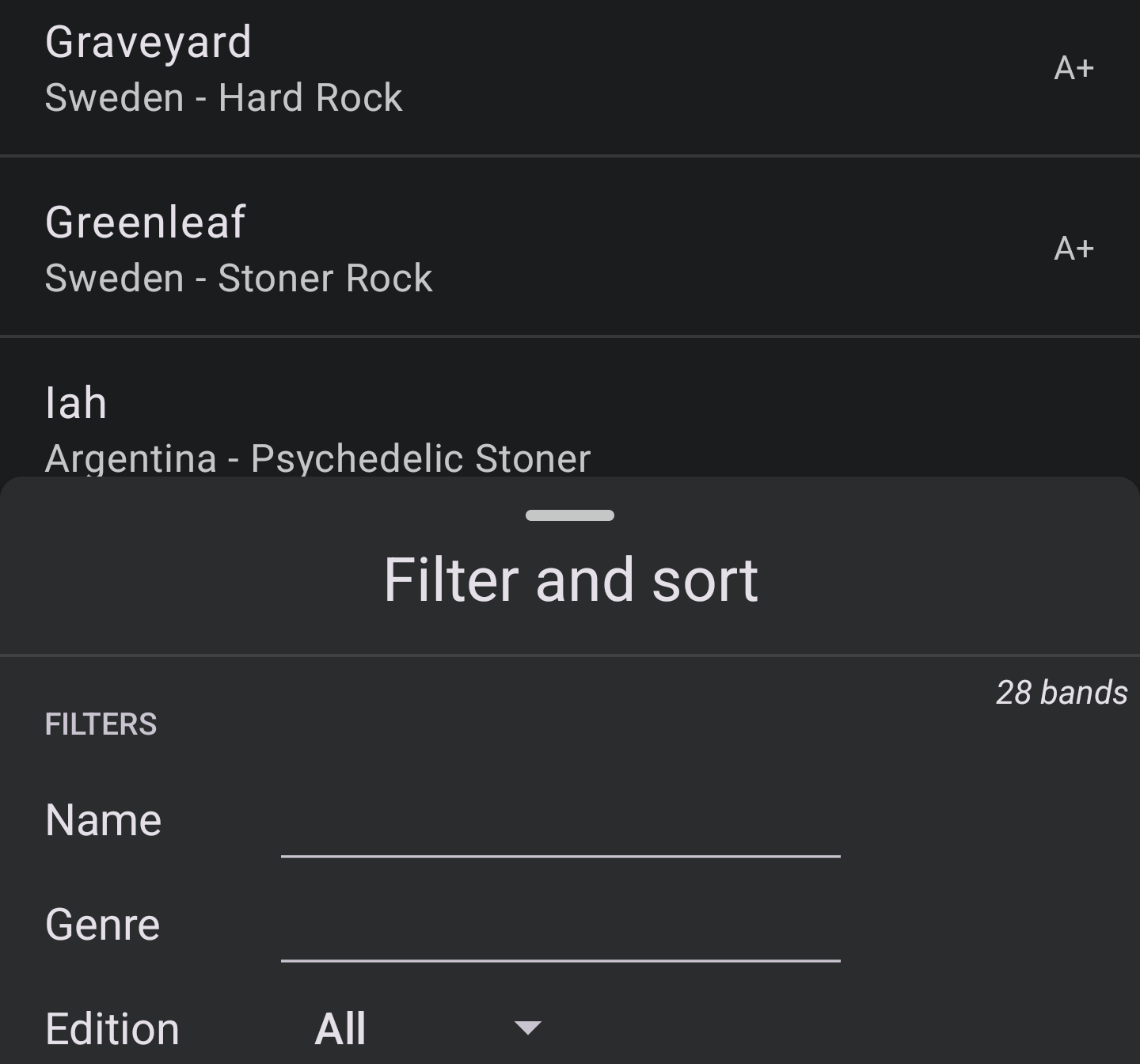The height and width of the screenshot is (1064, 1140).
Task: Click the divider below the sheet title
Action: click(x=570, y=655)
